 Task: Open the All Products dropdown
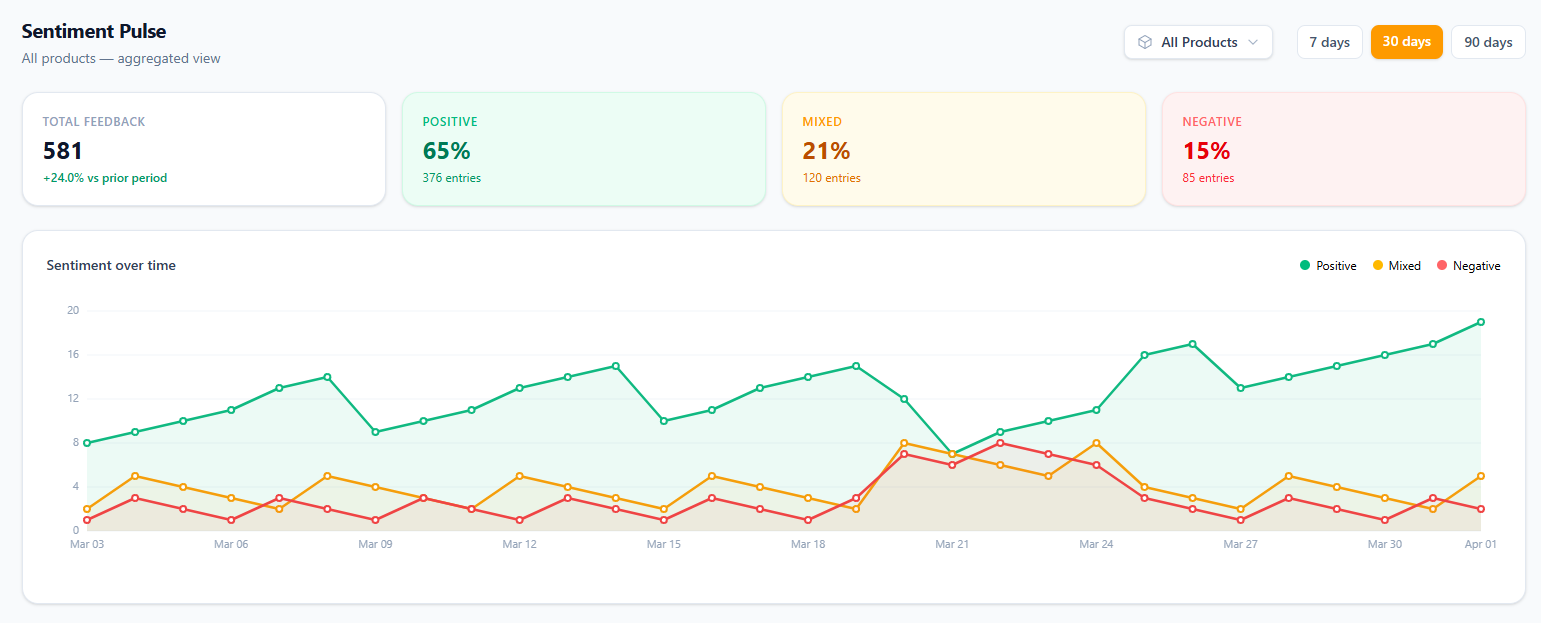[x=1198, y=42]
